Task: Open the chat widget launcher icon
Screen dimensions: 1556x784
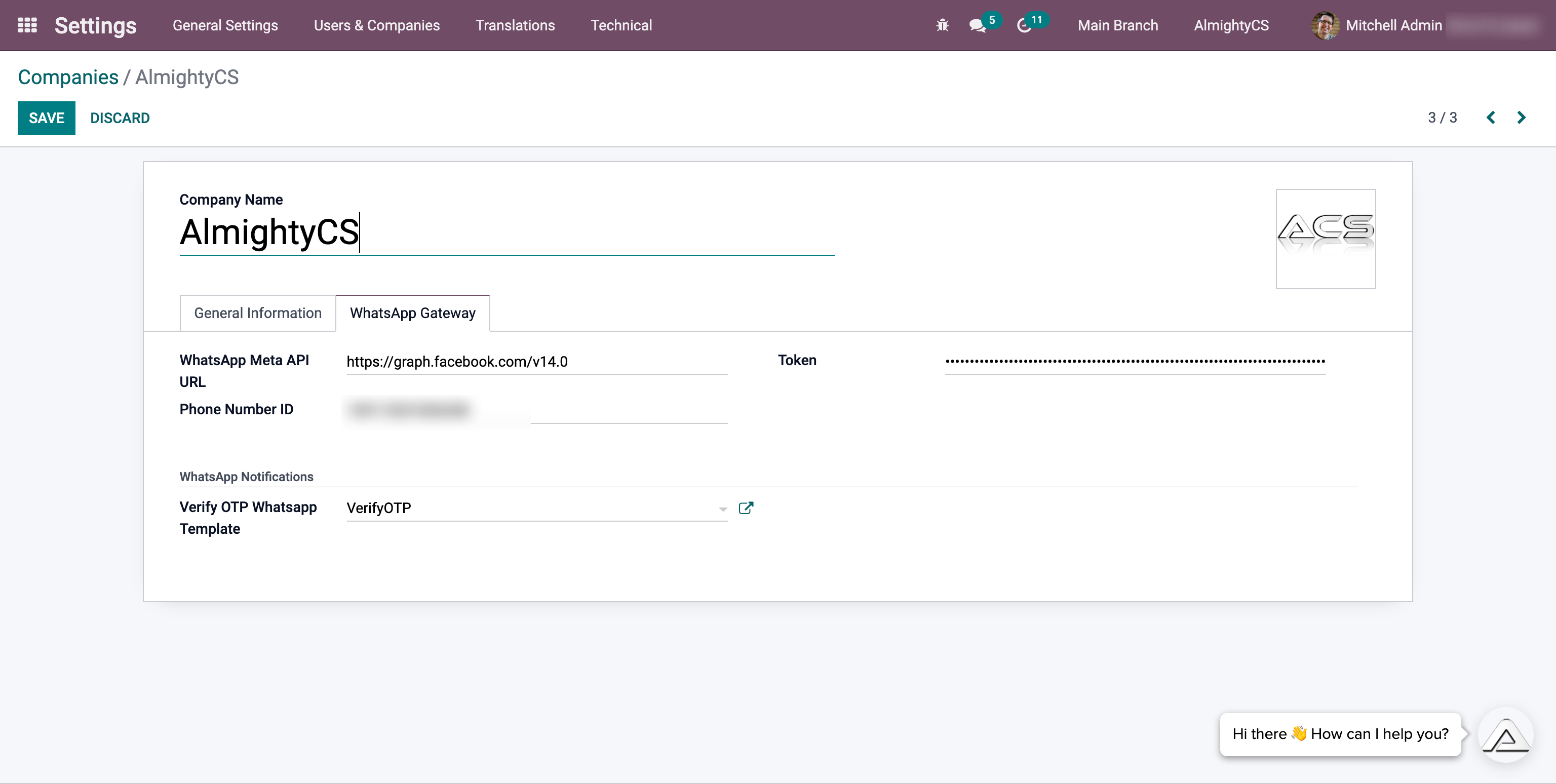Action: (x=1505, y=735)
